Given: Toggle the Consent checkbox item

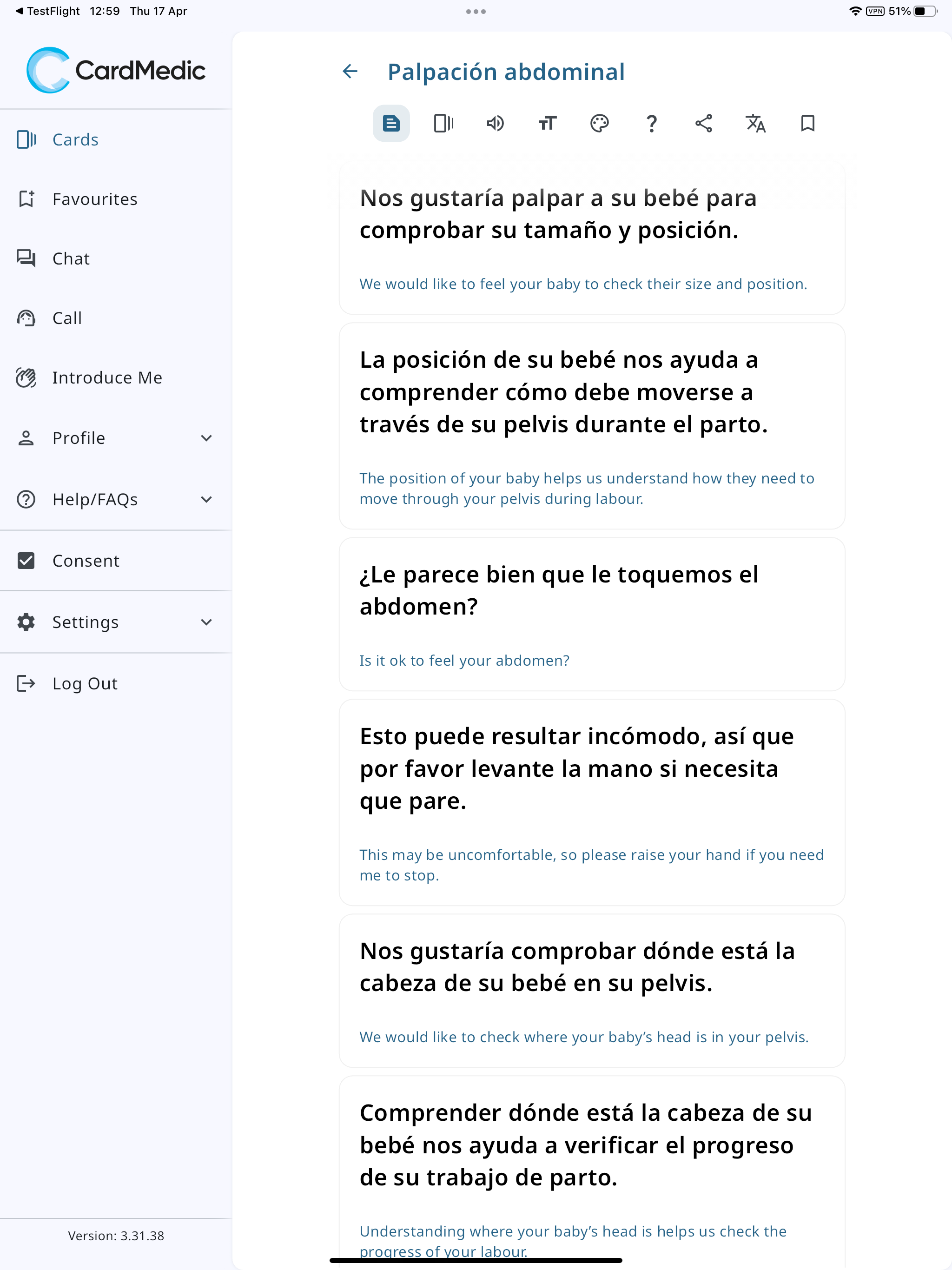Looking at the screenshot, I should point(26,560).
